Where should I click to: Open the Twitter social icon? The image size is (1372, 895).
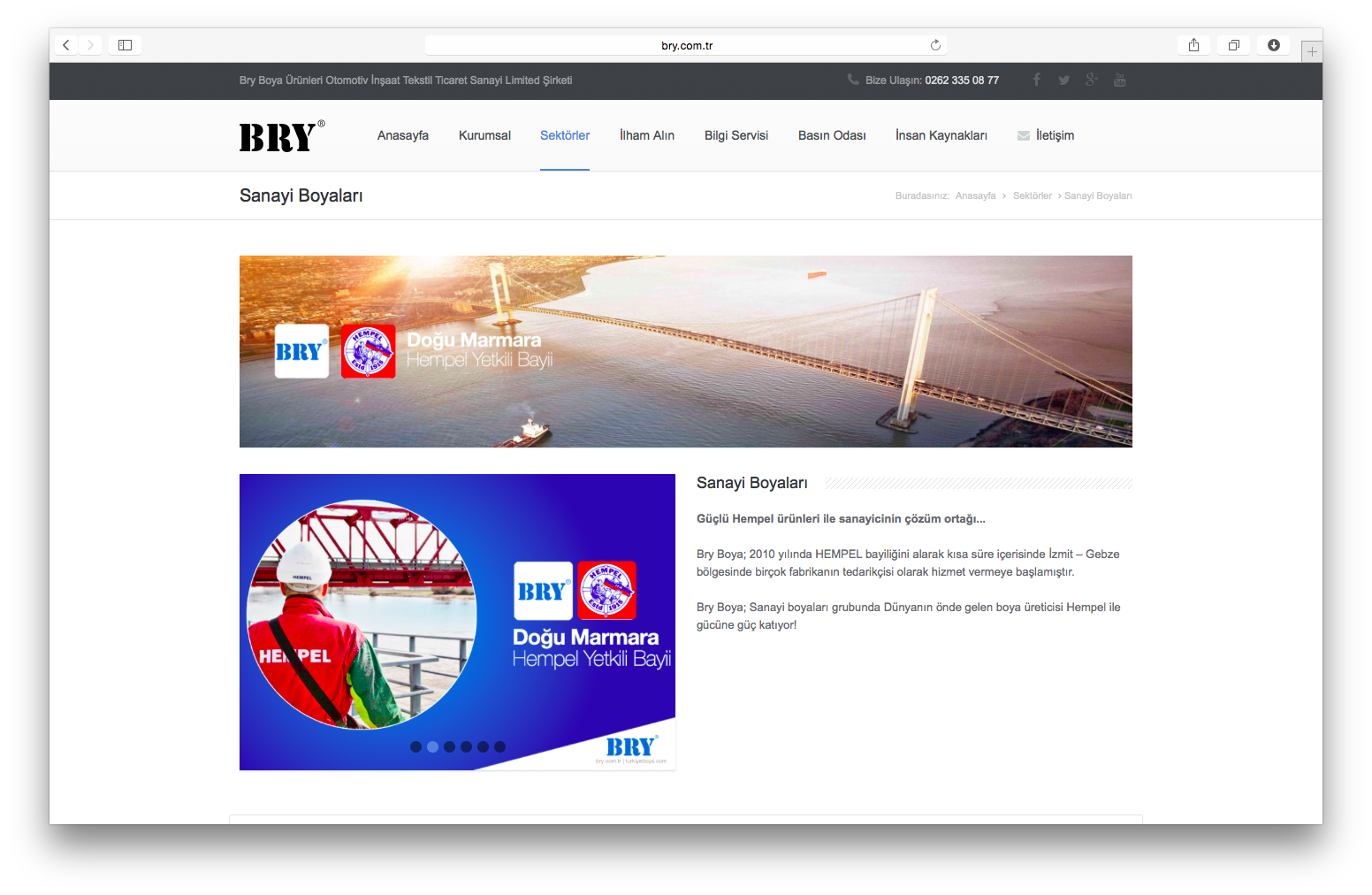point(1064,80)
